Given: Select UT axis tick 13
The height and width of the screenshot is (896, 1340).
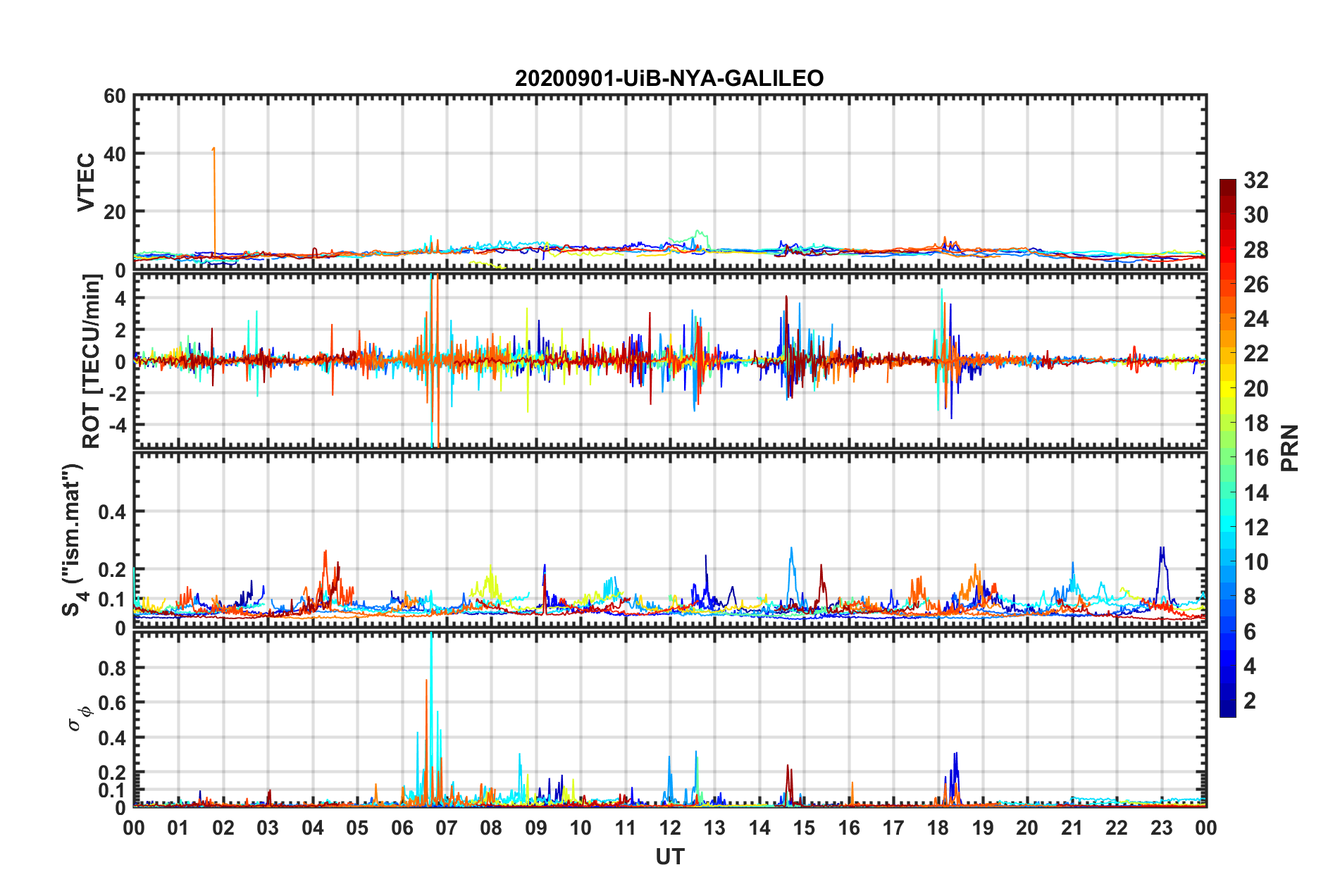Looking at the screenshot, I should [714, 828].
